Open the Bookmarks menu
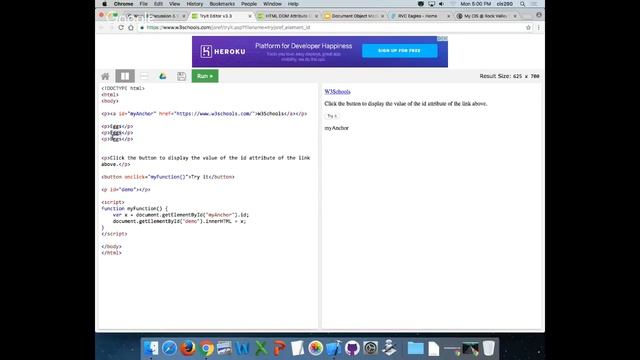The height and width of the screenshot is (360, 640). [x=222, y=4]
